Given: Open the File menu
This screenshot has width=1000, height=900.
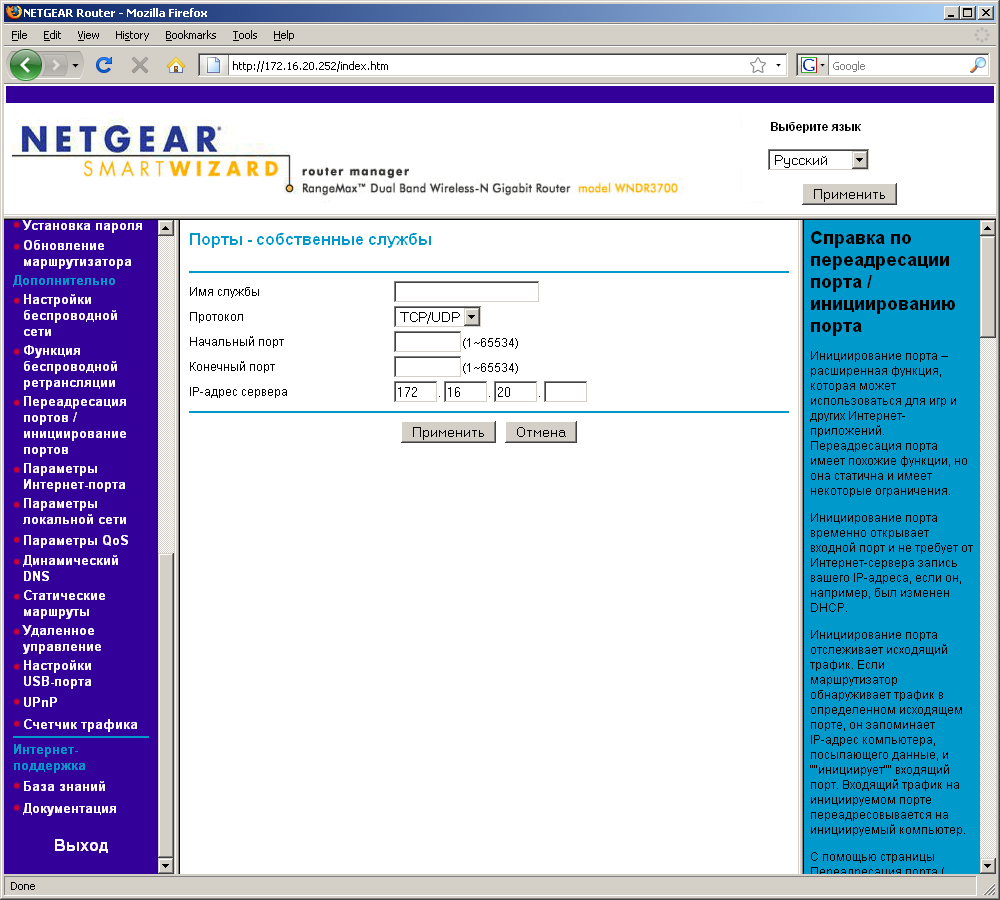Looking at the screenshot, I should pos(19,35).
